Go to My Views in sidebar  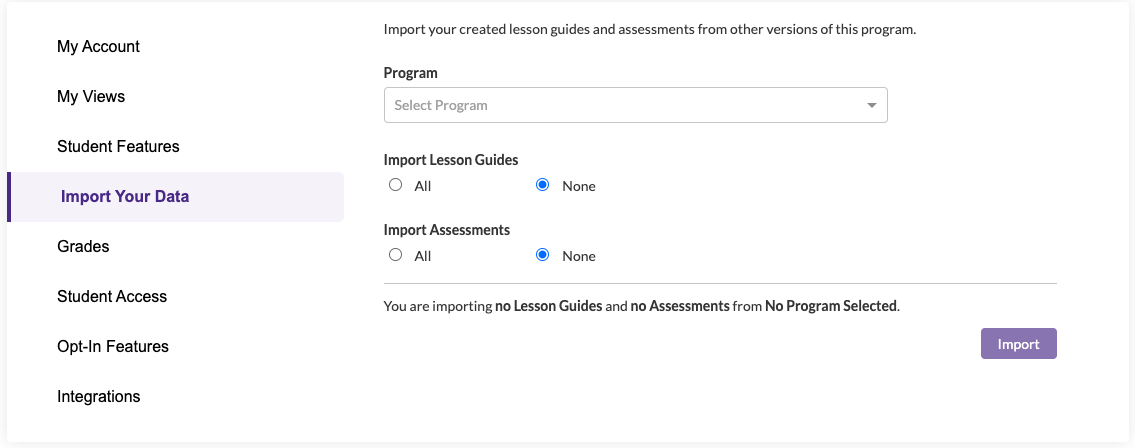point(91,97)
